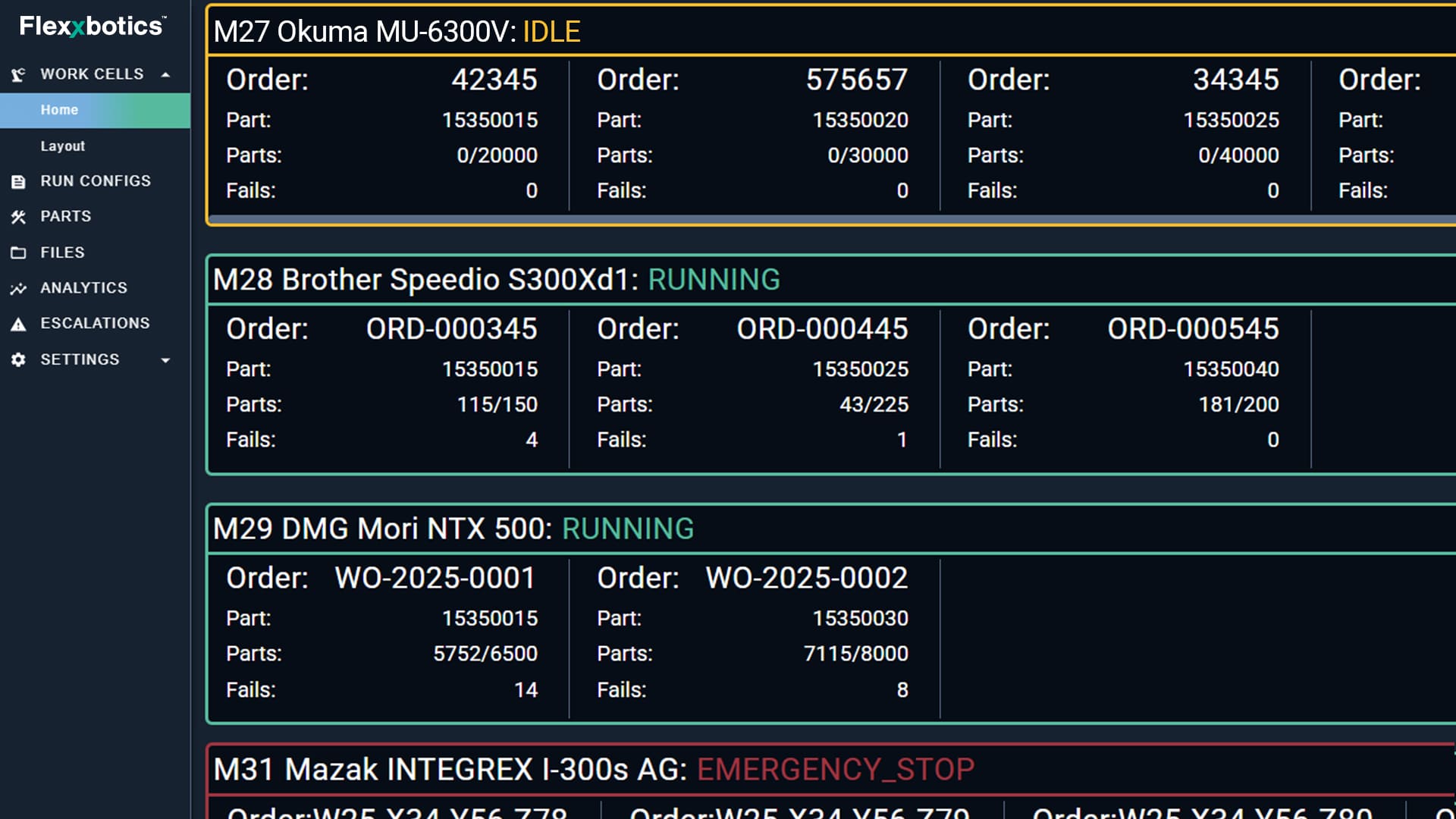Open the Files section
The width and height of the screenshot is (1456, 819).
pos(62,253)
